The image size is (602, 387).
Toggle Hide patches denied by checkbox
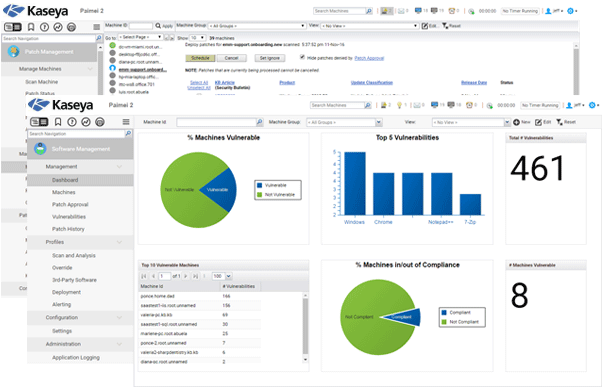coord(302,57)
